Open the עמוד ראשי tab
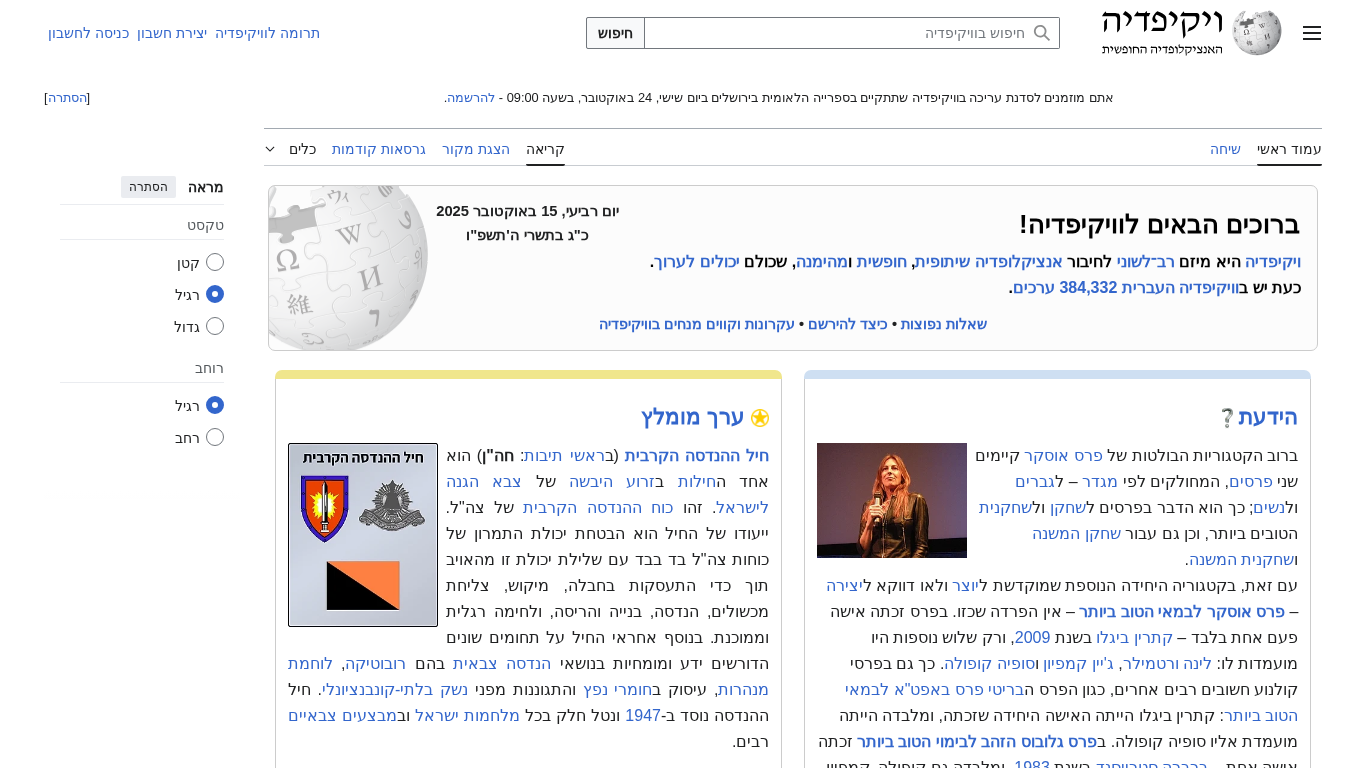 (x=1289, y=149)
